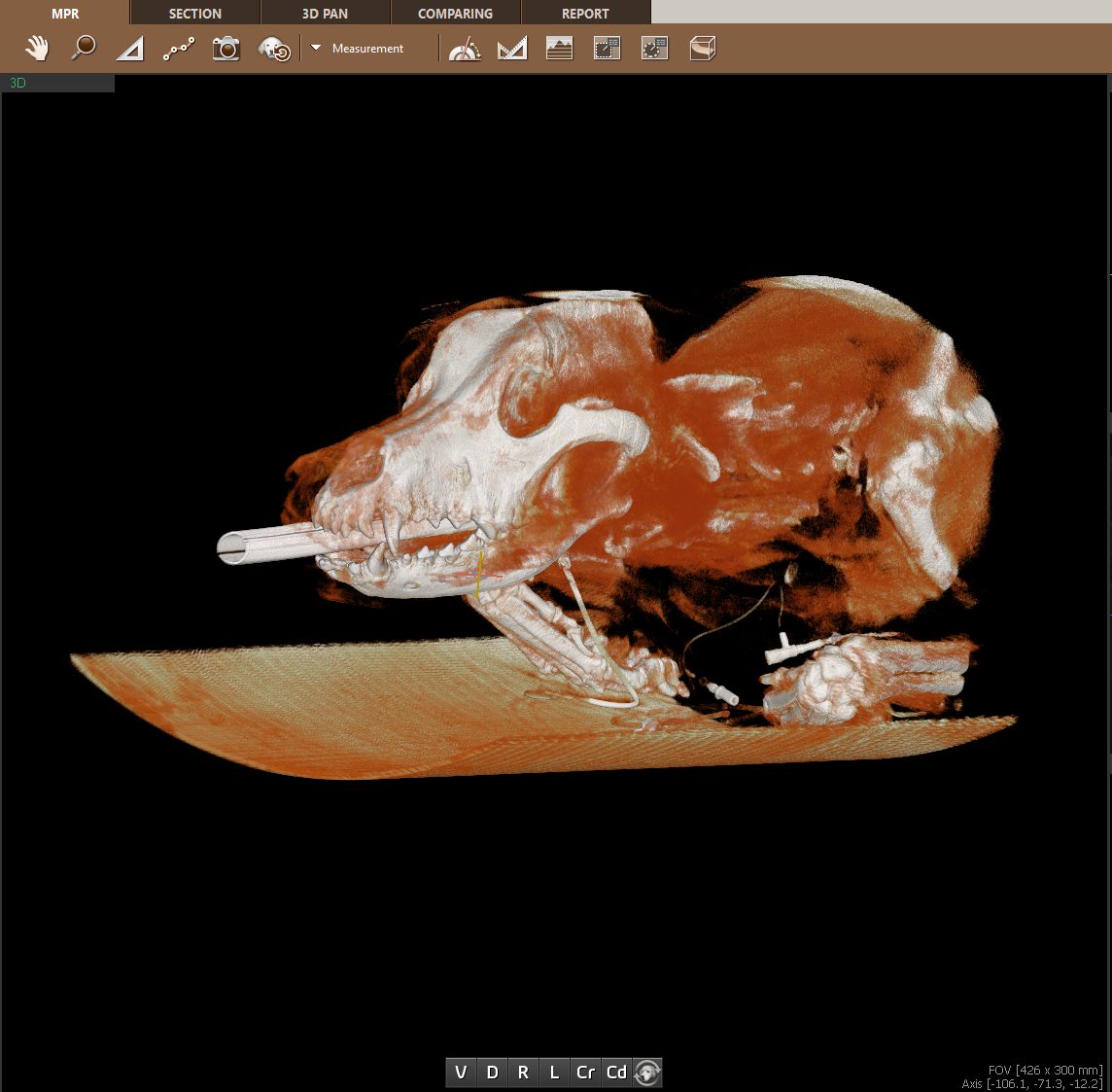Open the 3D PAN tab
The height and width of the screenshot is (1092, 1112).
tap(325, 13)
